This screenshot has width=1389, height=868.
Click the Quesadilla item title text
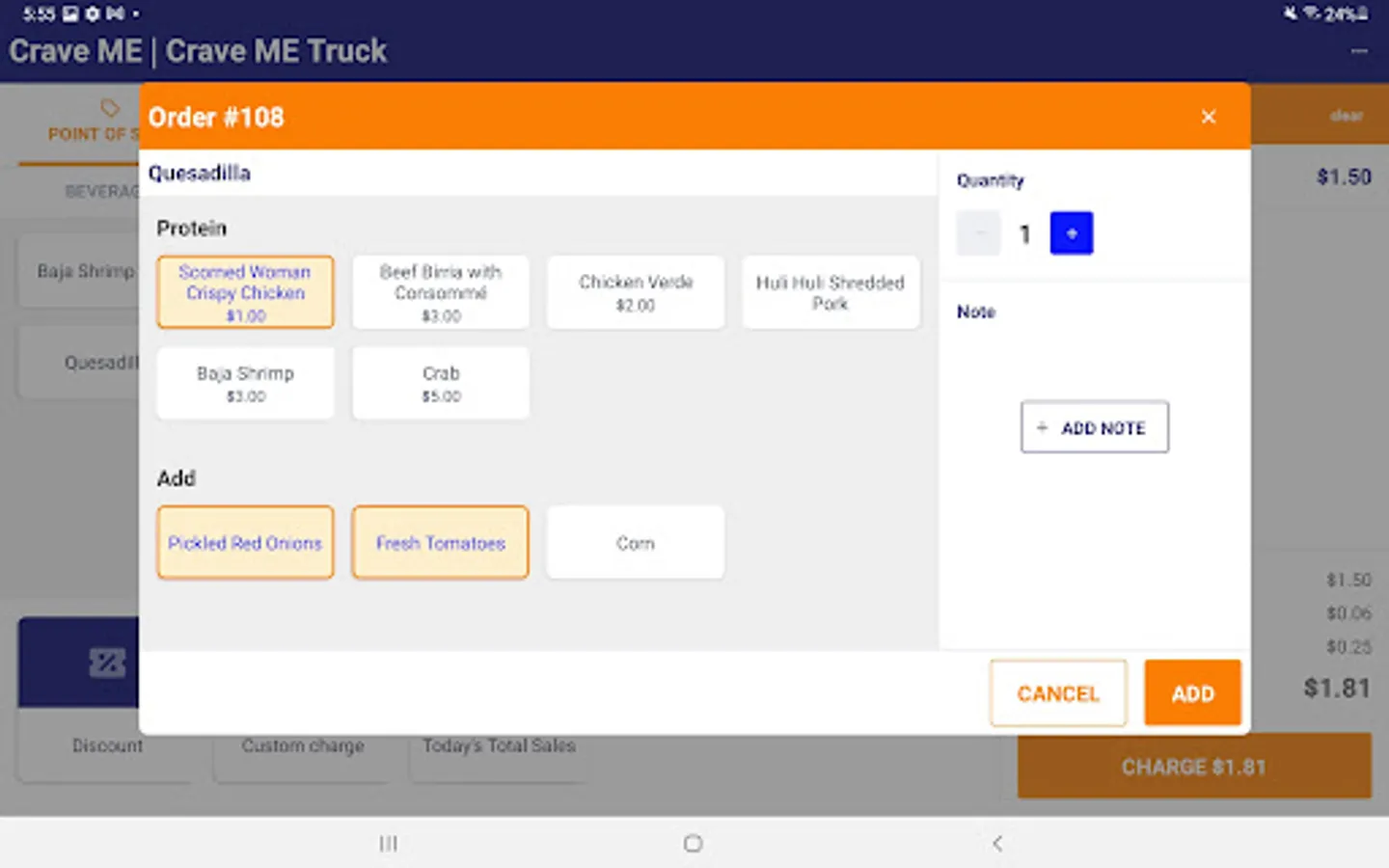tap(200, 174)
